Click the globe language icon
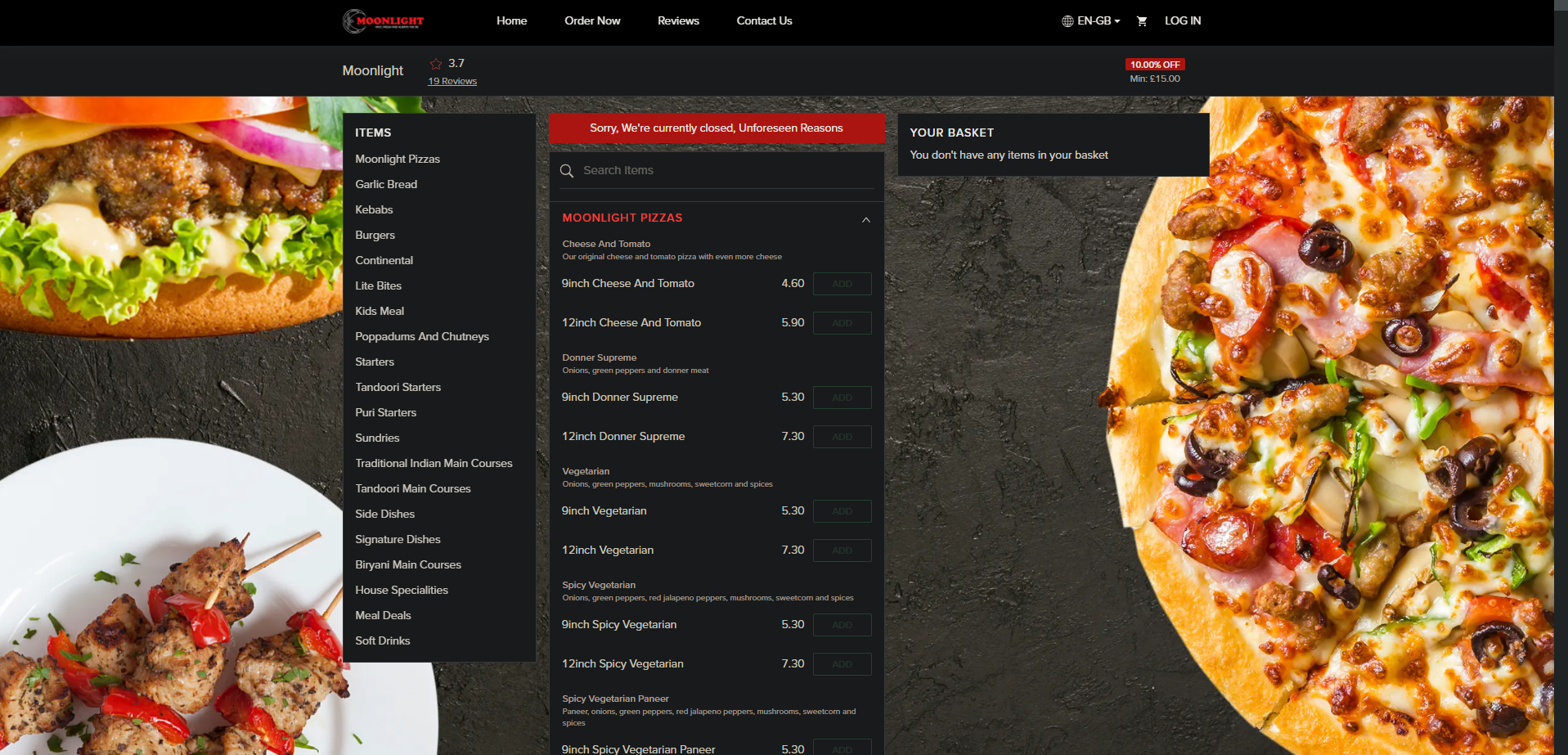 (x=1067, y=21)
